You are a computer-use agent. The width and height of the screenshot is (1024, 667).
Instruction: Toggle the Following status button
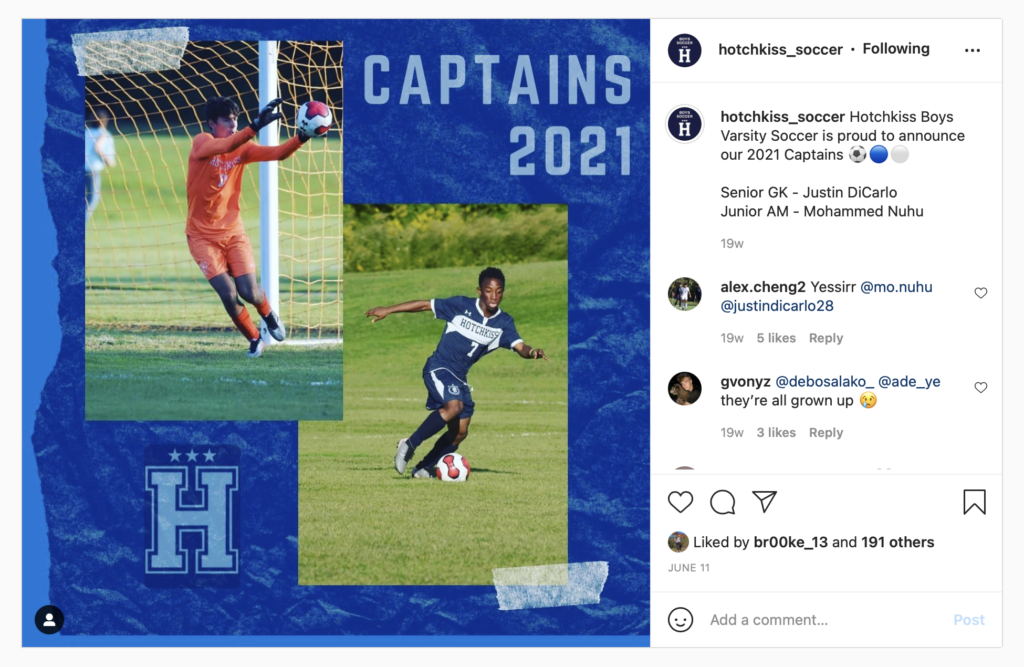click(895, 49)
